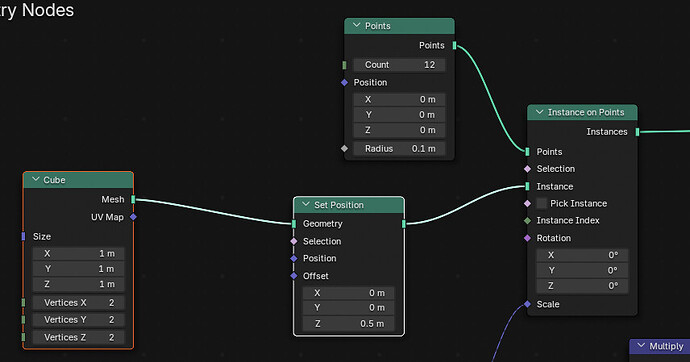Click the Points input socket on Instance on Points
This screenshot has width=690, height=362.
pyautogui.click(x=527, y=152)
